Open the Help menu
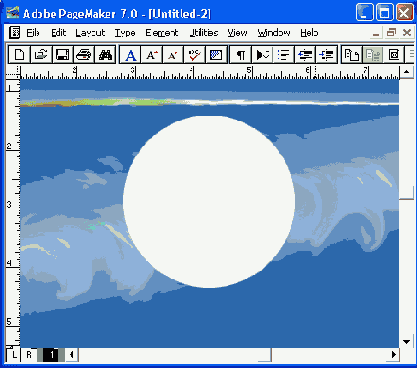 coord(309,33)
